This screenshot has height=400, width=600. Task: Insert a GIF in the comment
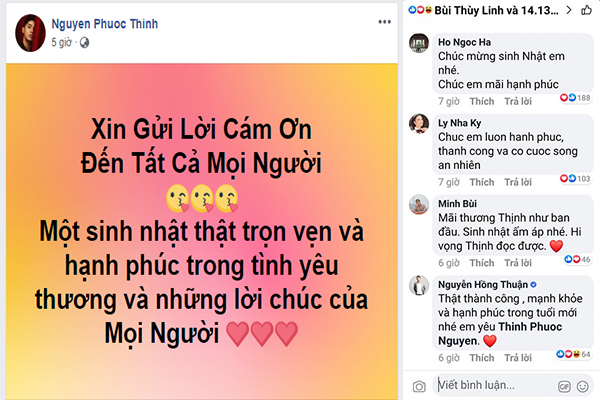point(564,386)
